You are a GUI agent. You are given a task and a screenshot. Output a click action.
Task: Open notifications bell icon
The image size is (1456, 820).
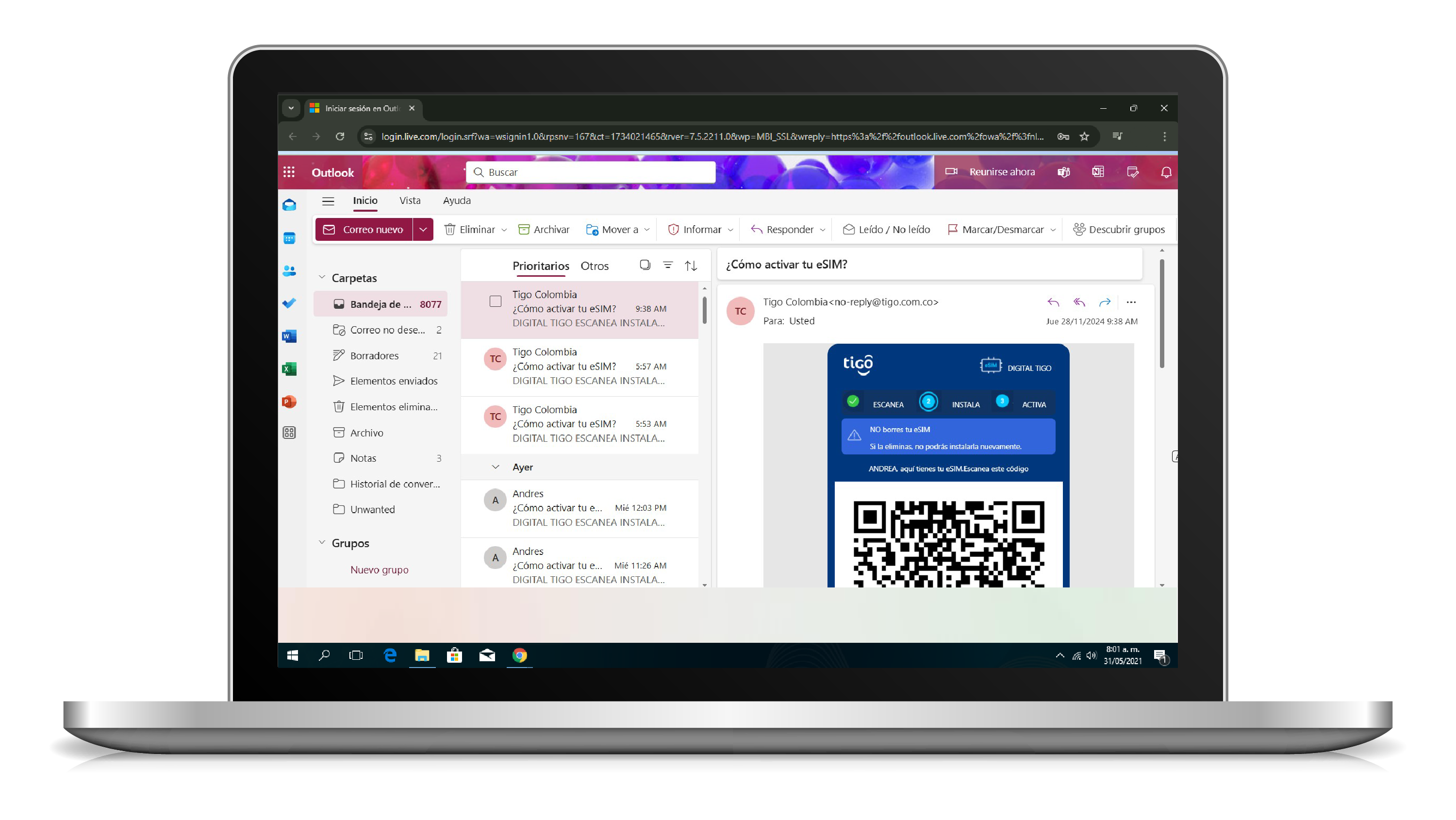coord(1166,172)
